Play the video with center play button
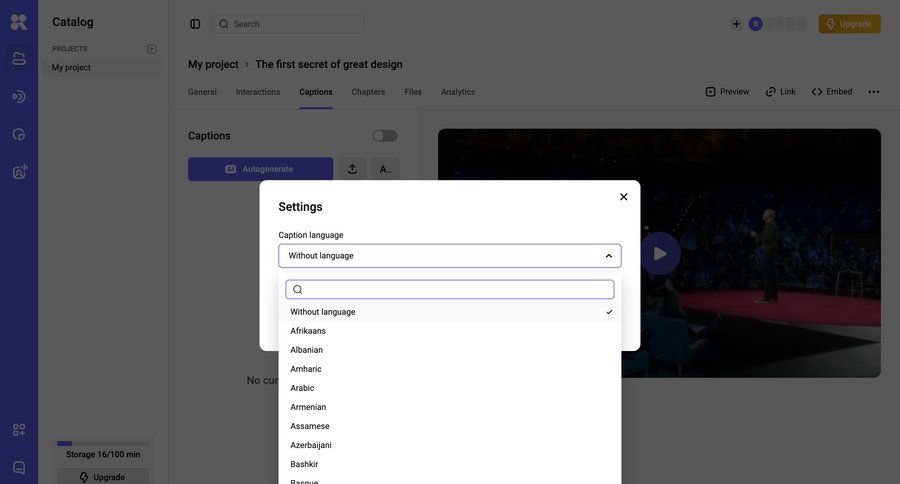 click(660, 253)
